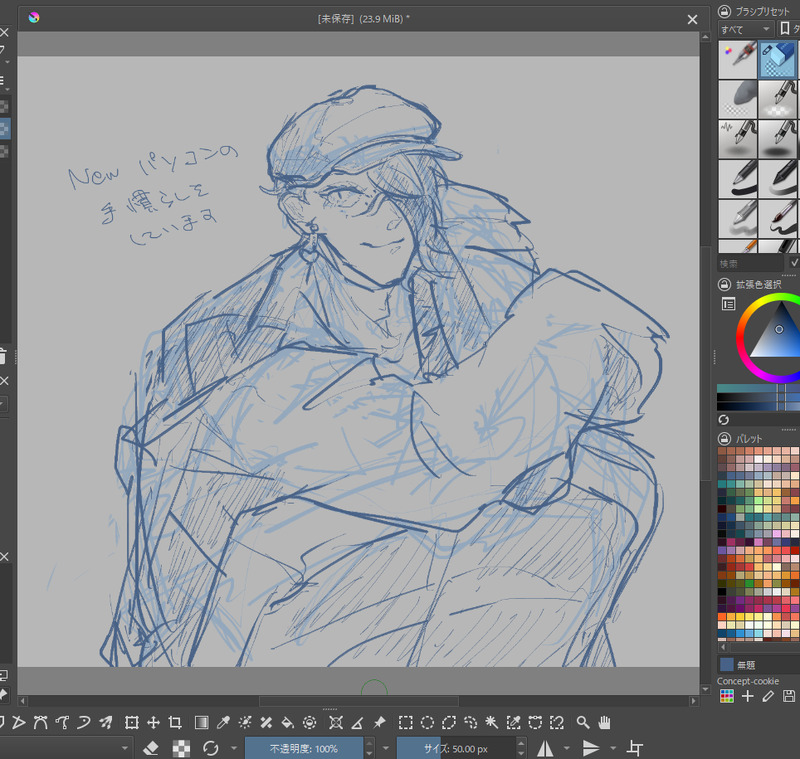
Task: Open dropdown next to reload preset
Action: 234,748
